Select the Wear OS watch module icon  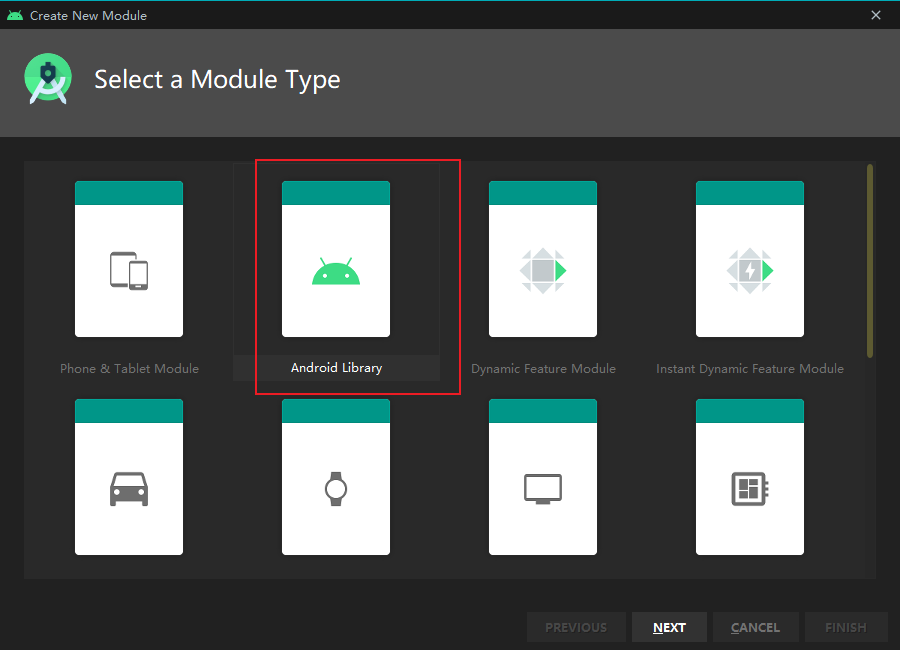pyautogui.click(x=336, y=489)
